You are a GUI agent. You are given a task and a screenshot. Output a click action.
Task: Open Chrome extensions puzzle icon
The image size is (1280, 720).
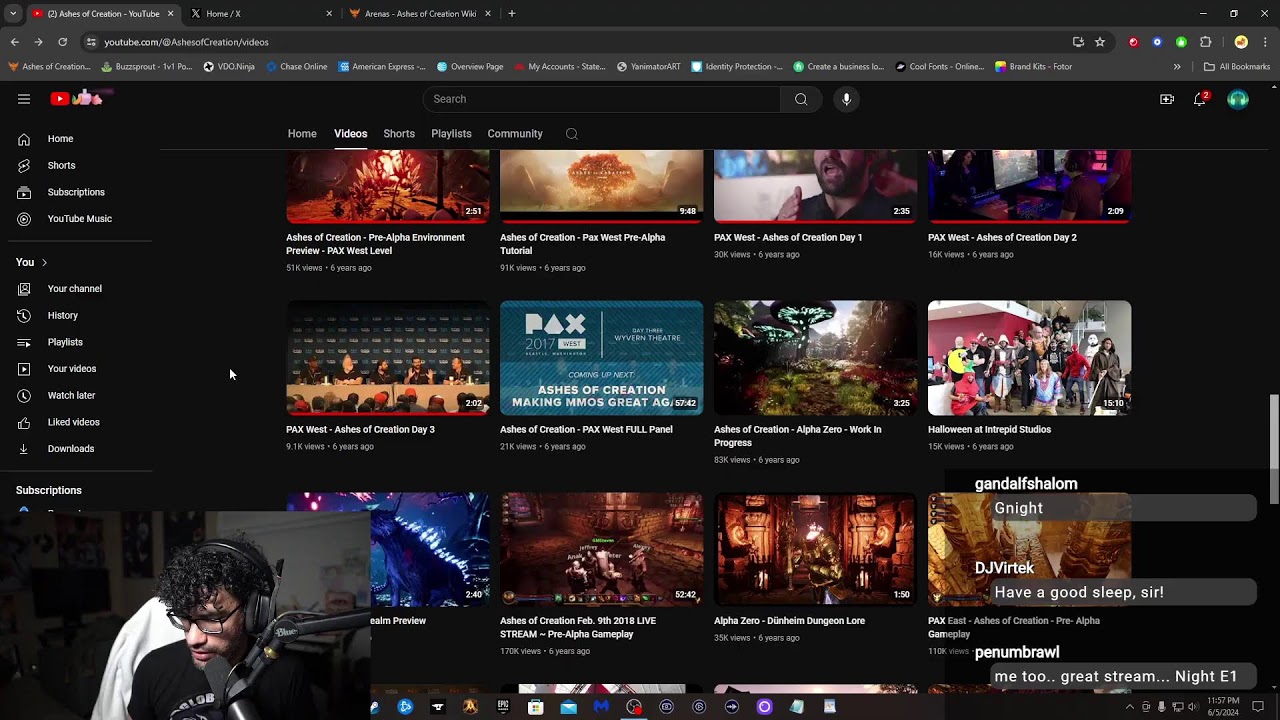[x=1205, y=42]
